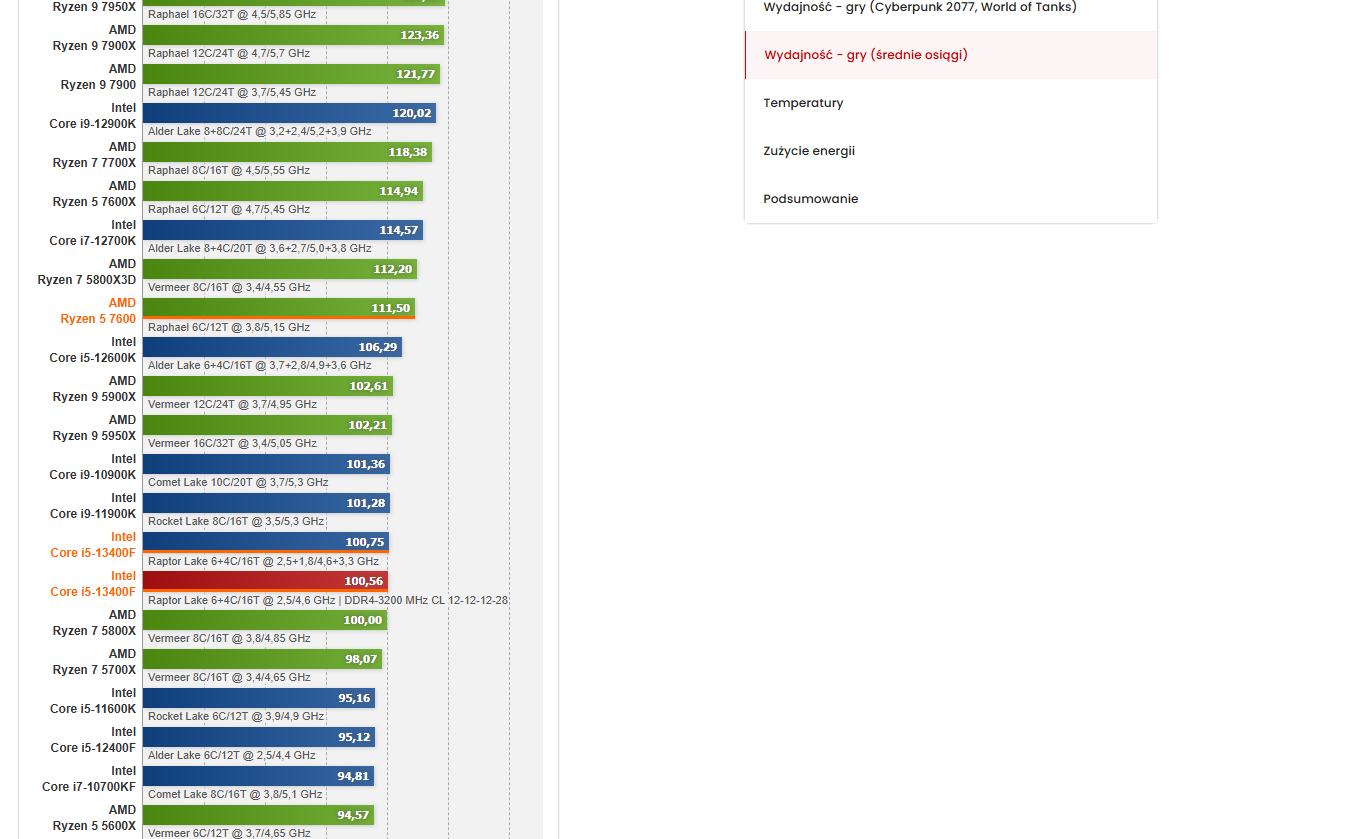The height and width of the screenshot is (839, 1354).
Task: Click spec text Alder Lake 6+4C/16T
Action: click(260, 365)
